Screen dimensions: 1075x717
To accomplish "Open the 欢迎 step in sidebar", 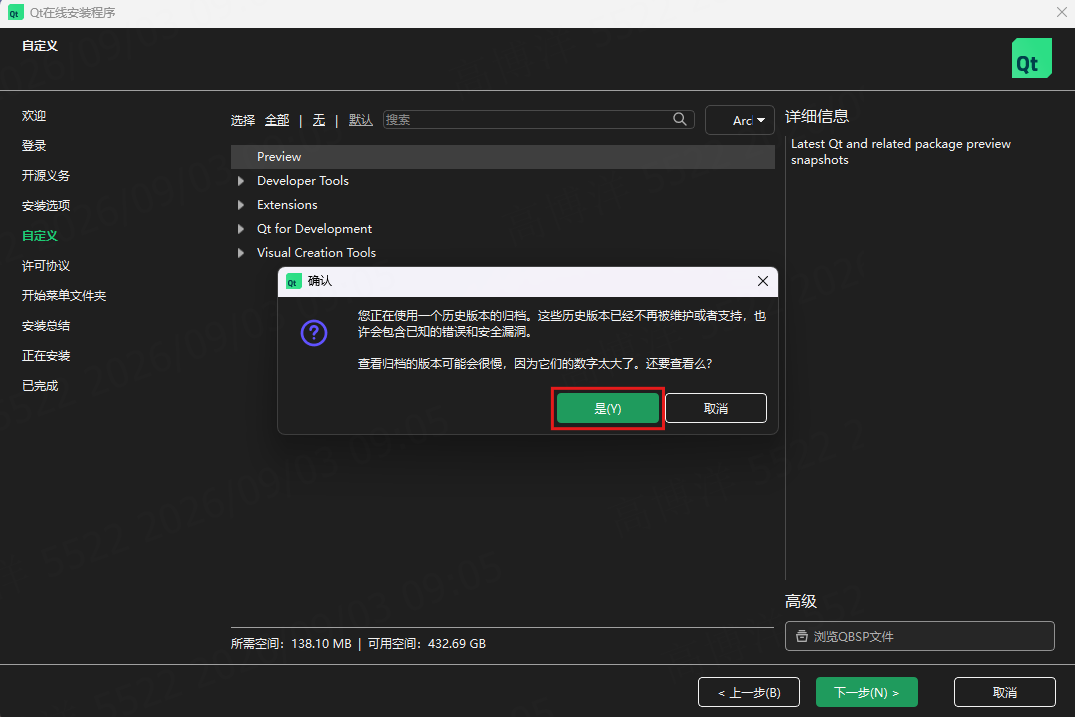I will point(34,116).
